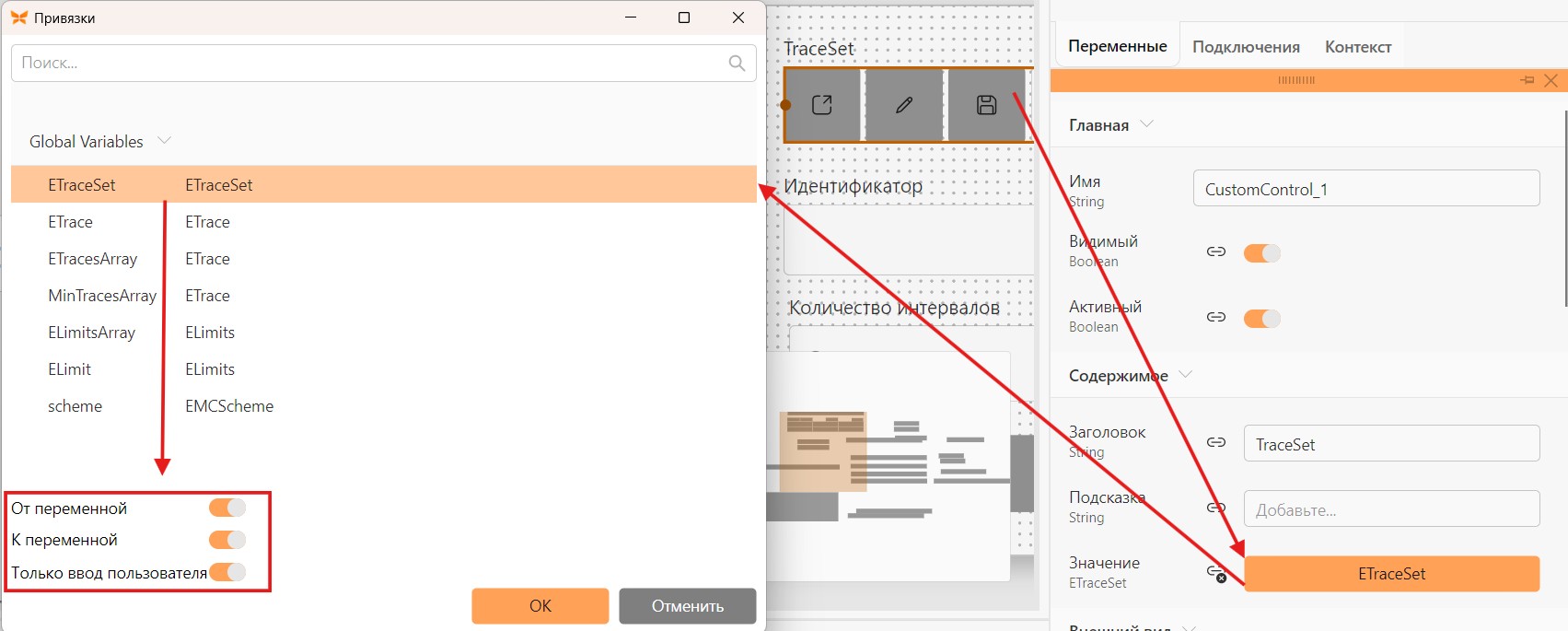Pin the properties panel with pin icon
1568x631 pixels.
pyautogui.click(x=1527, y=80)
